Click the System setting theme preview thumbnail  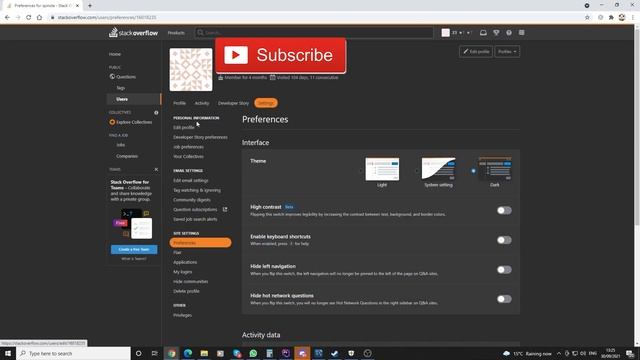coord(438,169)
